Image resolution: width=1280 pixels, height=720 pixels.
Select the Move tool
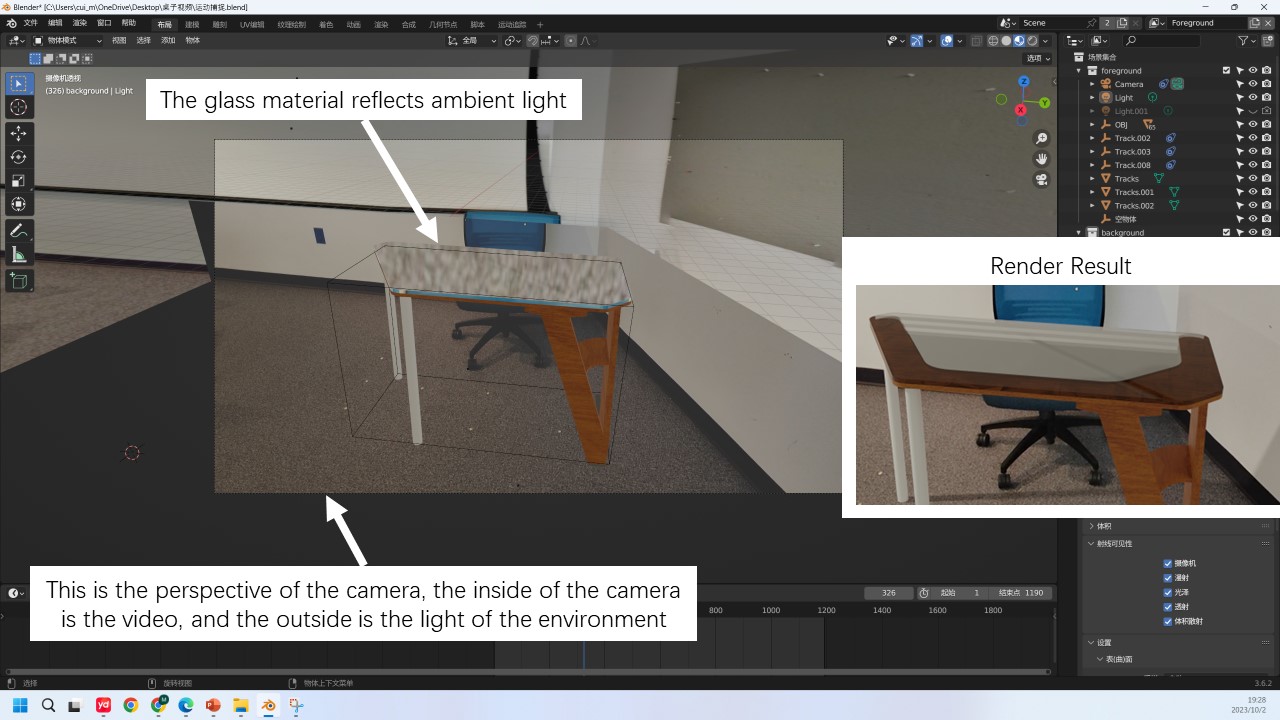(19, 133)
